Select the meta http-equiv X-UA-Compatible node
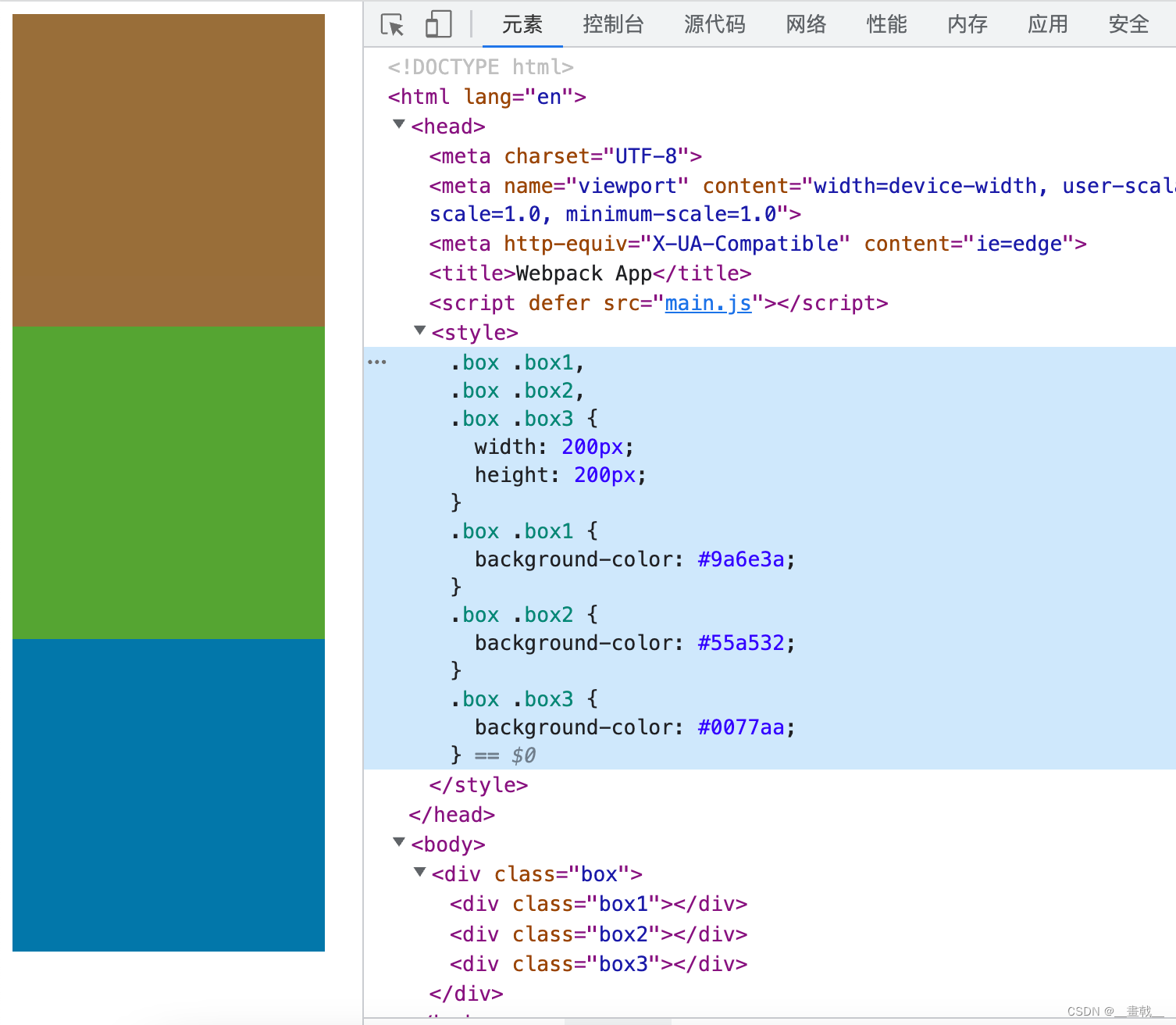 (757, 244)
